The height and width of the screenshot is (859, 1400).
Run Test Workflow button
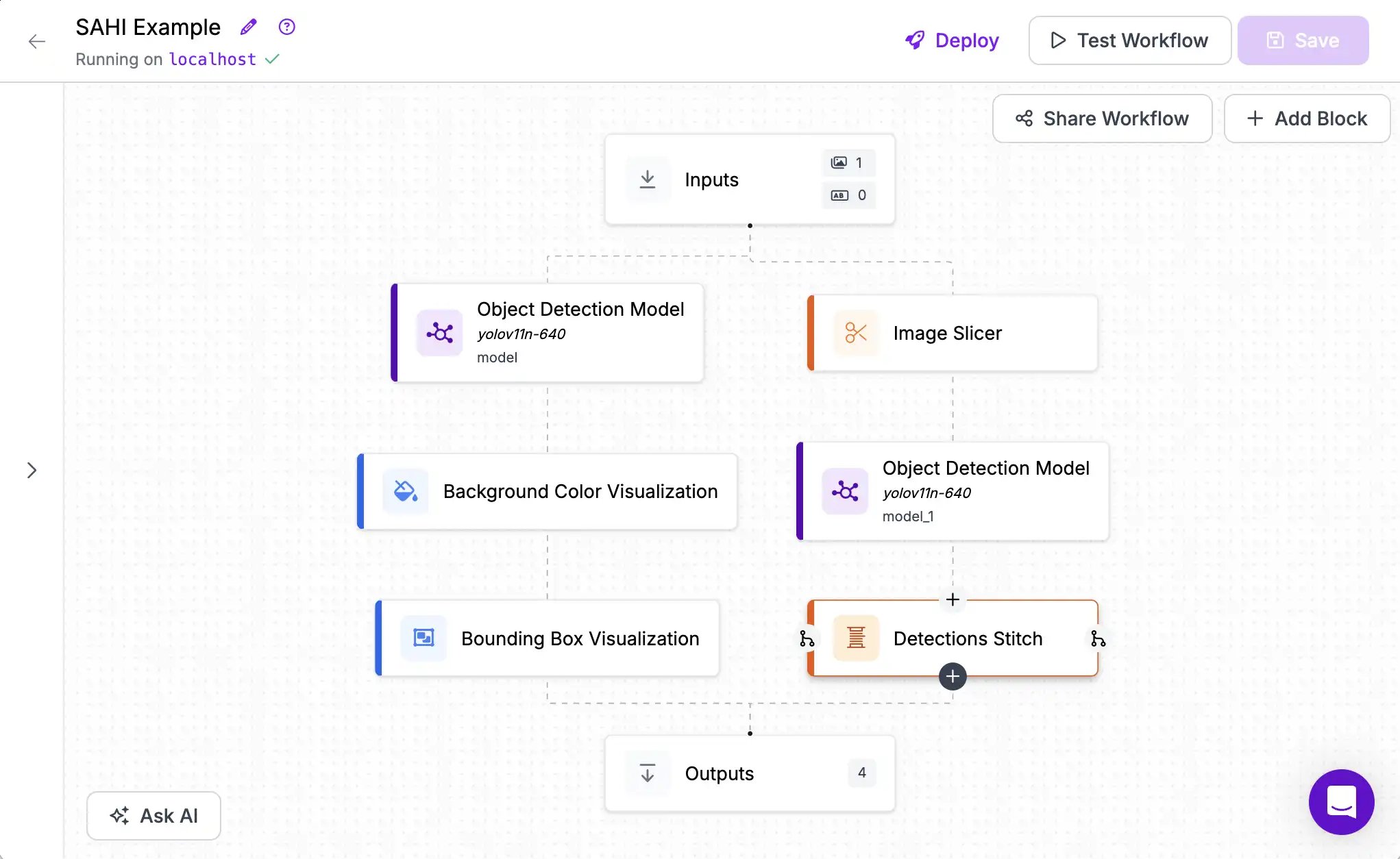pyautogui.click(x=1129, y=40)
